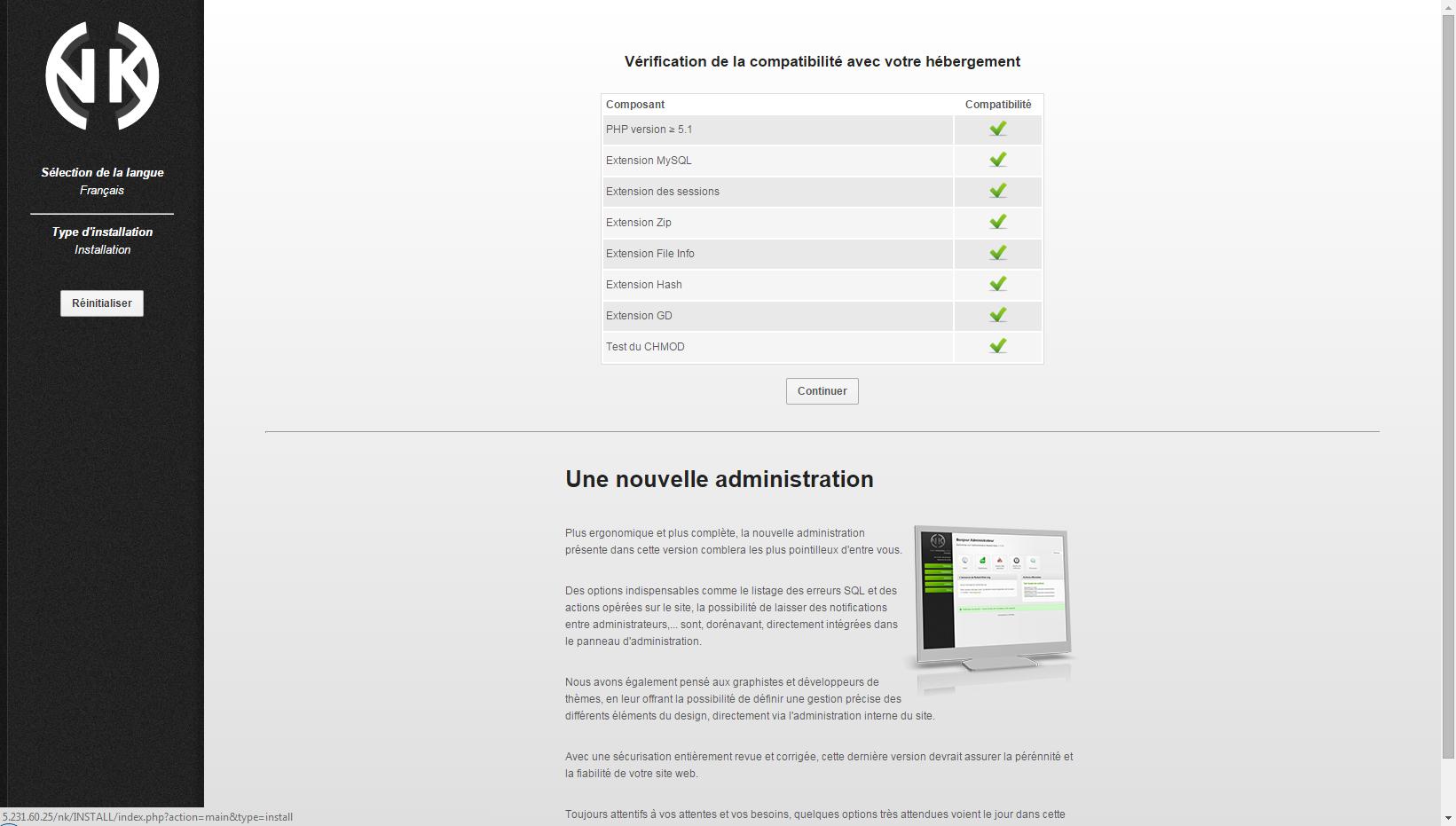Open the administration monitor preview image
The image size is (1456, 826).
(990, 603)
